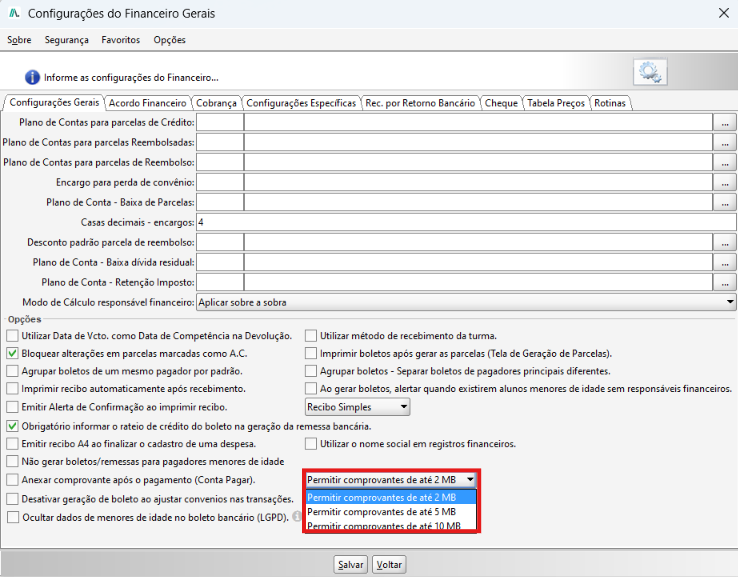Open the Modo de Cálculo responsável financeiro dropdown
Screen dimensions: 738x577
[x=466, y=302]
